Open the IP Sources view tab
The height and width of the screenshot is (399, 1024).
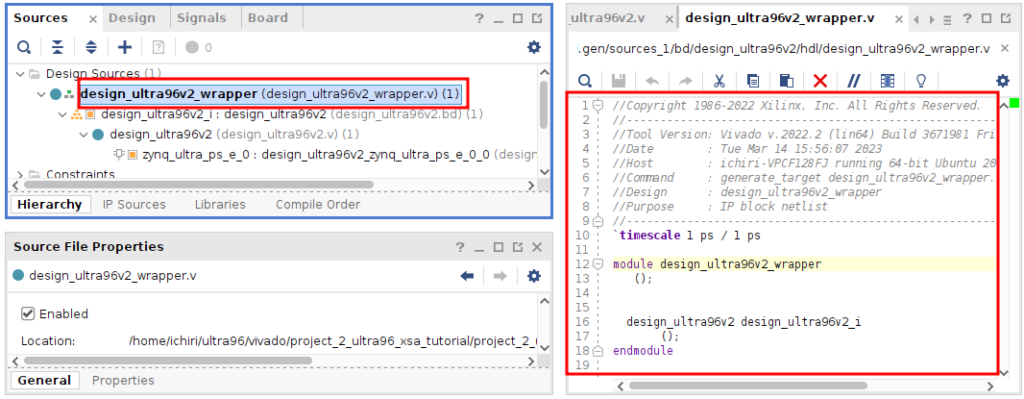tap(134, 204)
